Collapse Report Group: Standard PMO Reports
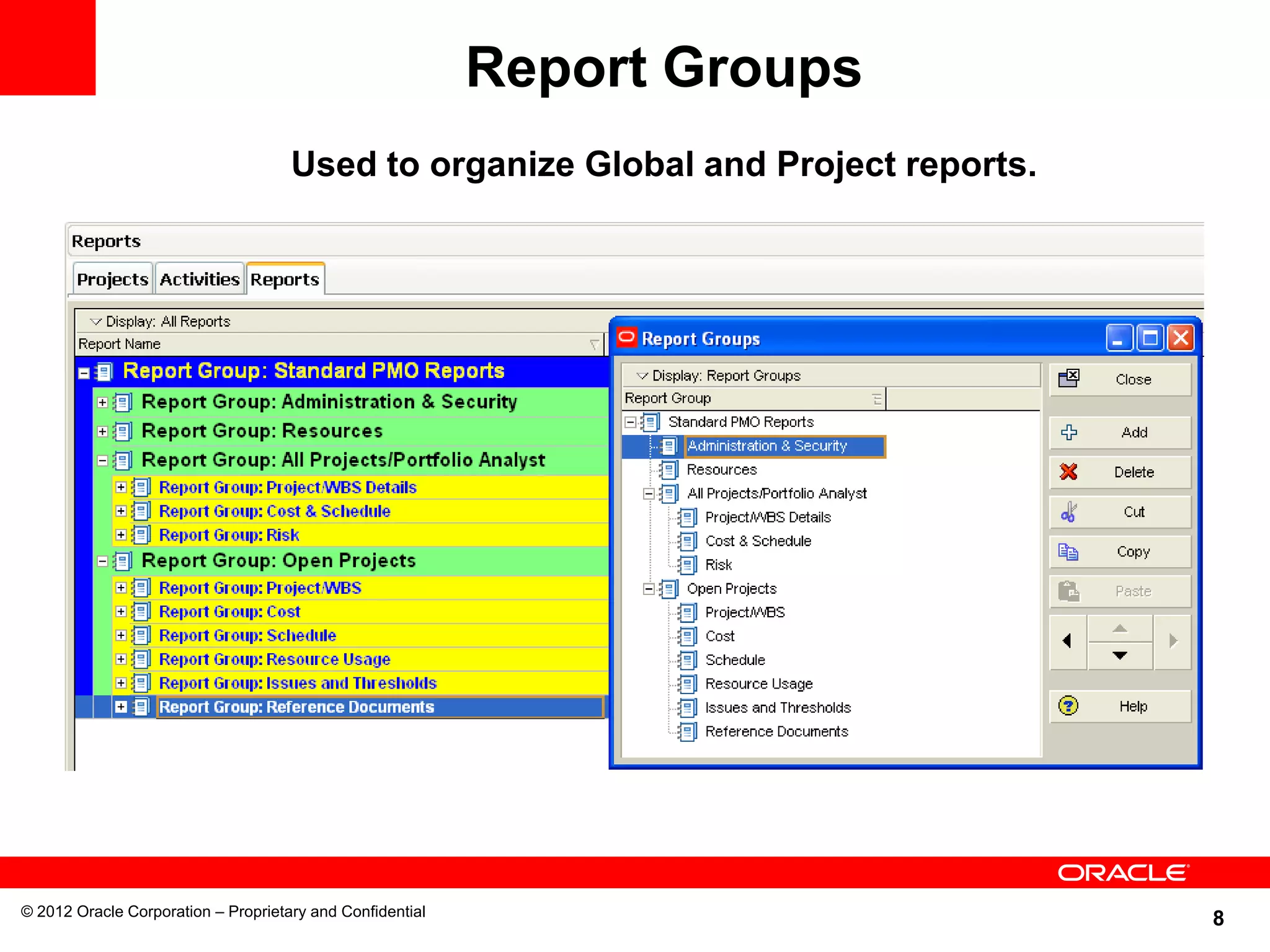This screenshot has height=952, width=1270. click(x=84, y=373)
